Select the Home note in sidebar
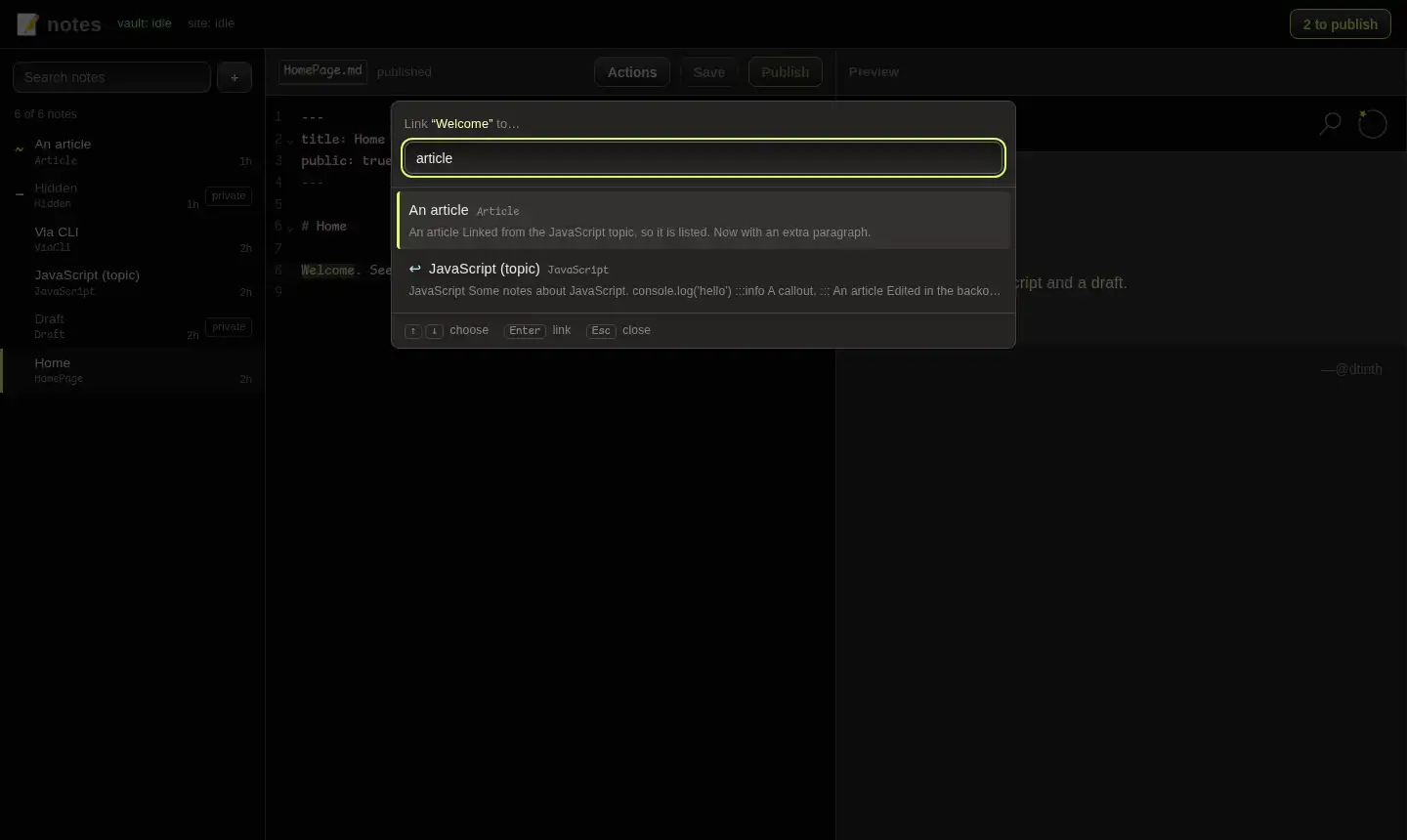Viewport: 1407px width, 840px height. (133, 370)
